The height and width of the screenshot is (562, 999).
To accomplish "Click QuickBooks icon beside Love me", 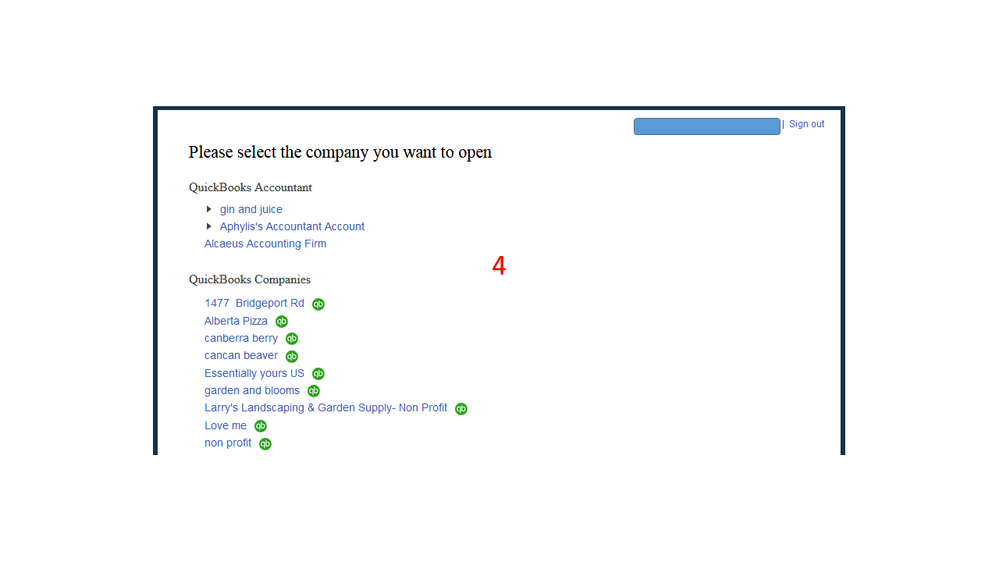I will pos(261,426).
